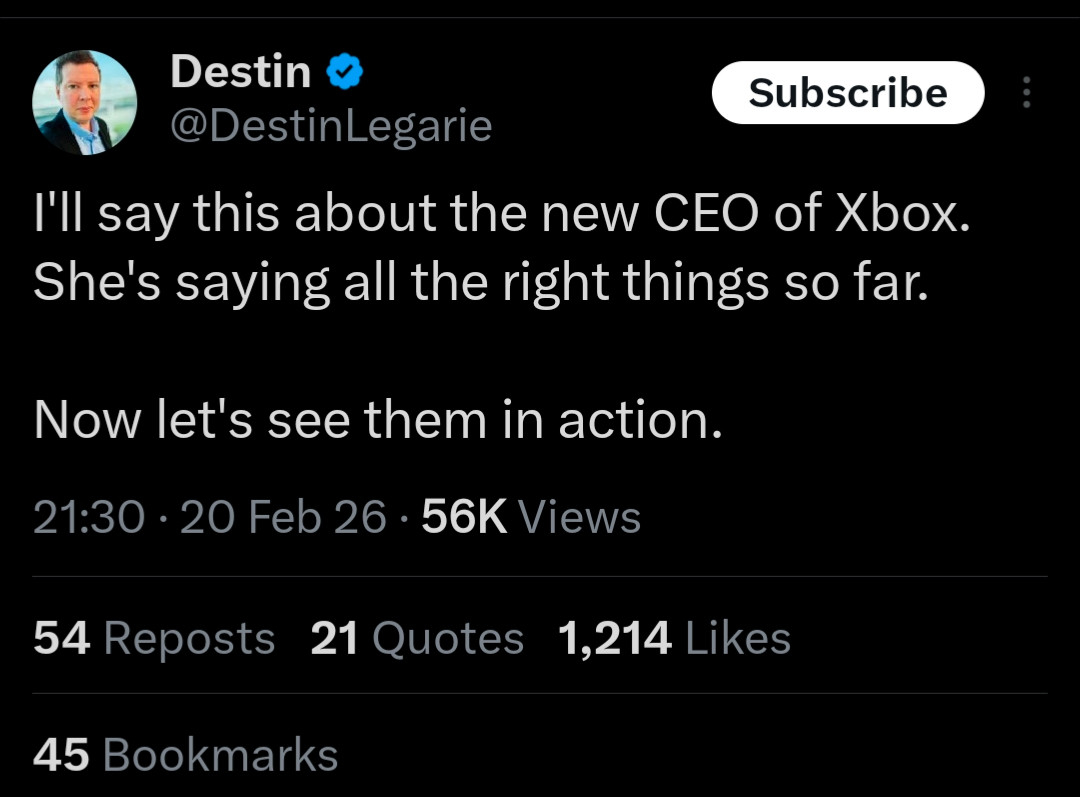View the 1,214 Likes list
Screen dimensions: 1080x797
674,638
